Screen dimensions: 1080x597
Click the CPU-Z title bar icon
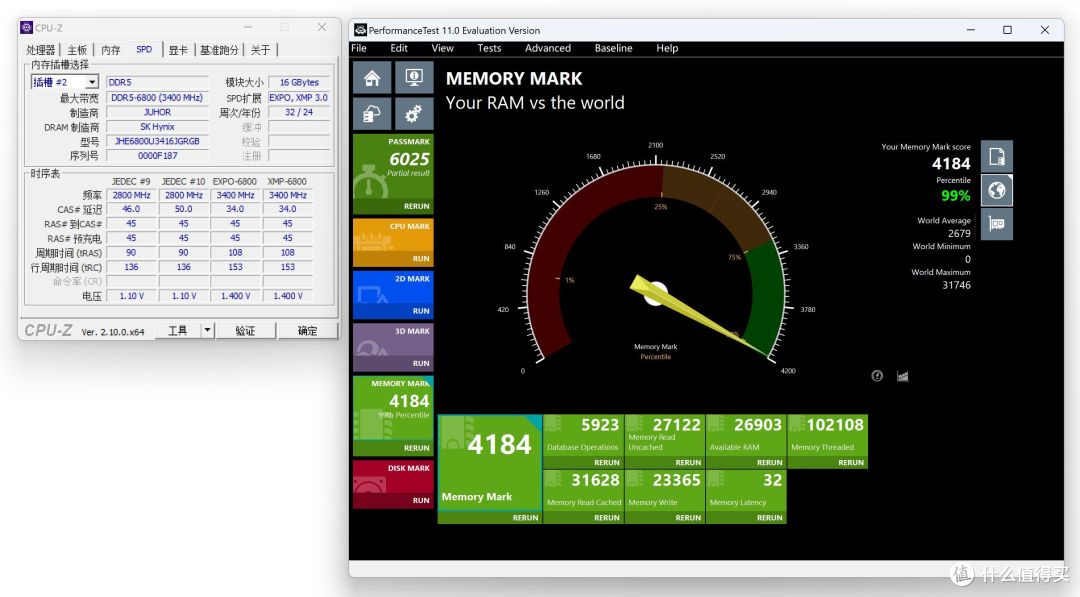[26, 28]
